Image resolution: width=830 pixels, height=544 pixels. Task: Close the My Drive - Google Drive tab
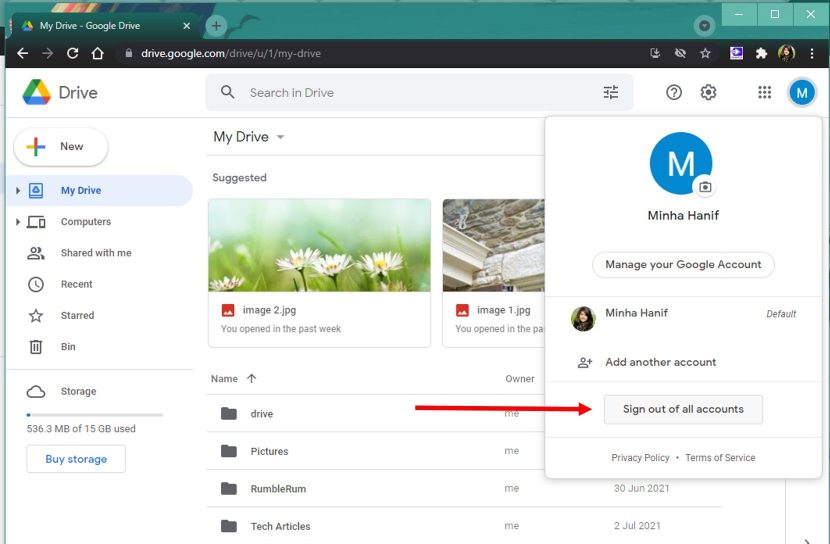(186, 25)
